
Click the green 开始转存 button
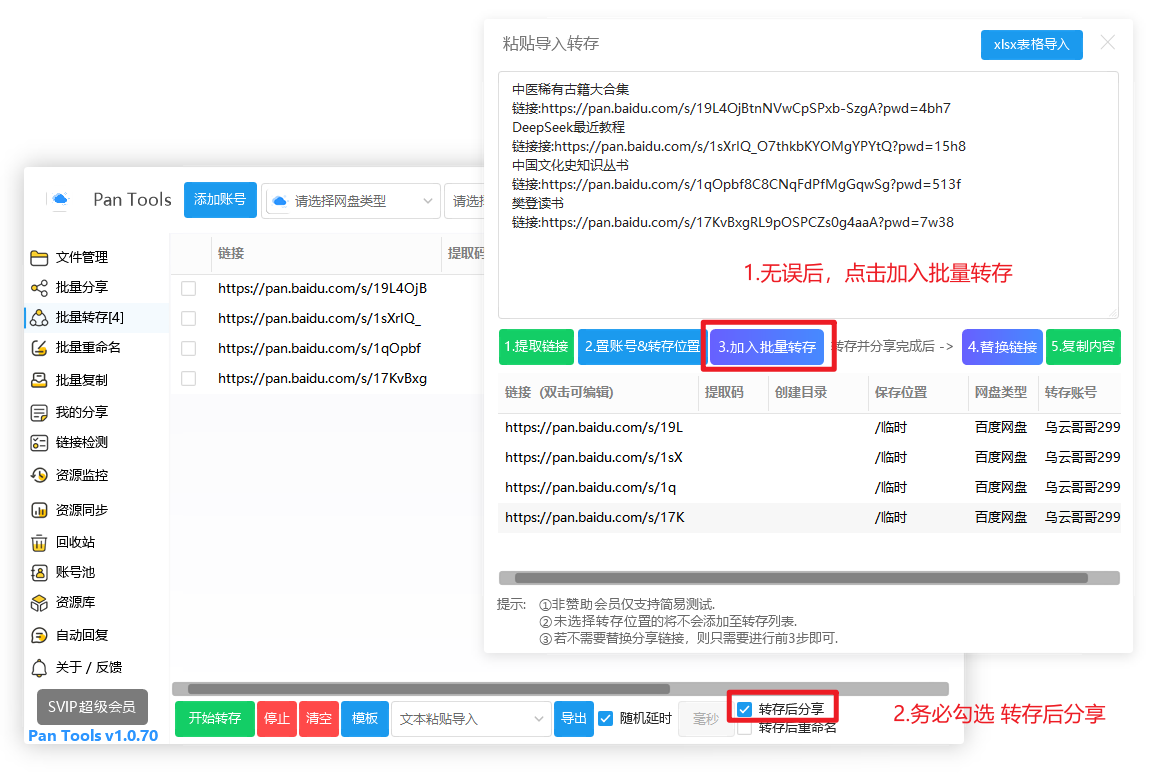pos(215,719)
